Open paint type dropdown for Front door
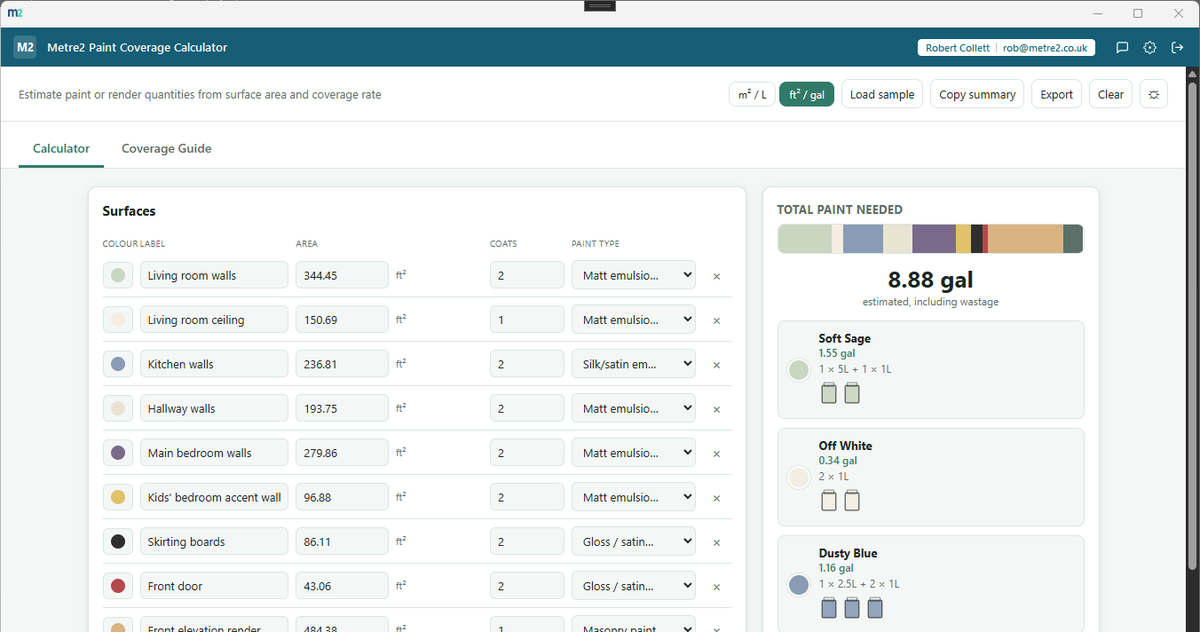1200x632 pixels. click(633, 586)
